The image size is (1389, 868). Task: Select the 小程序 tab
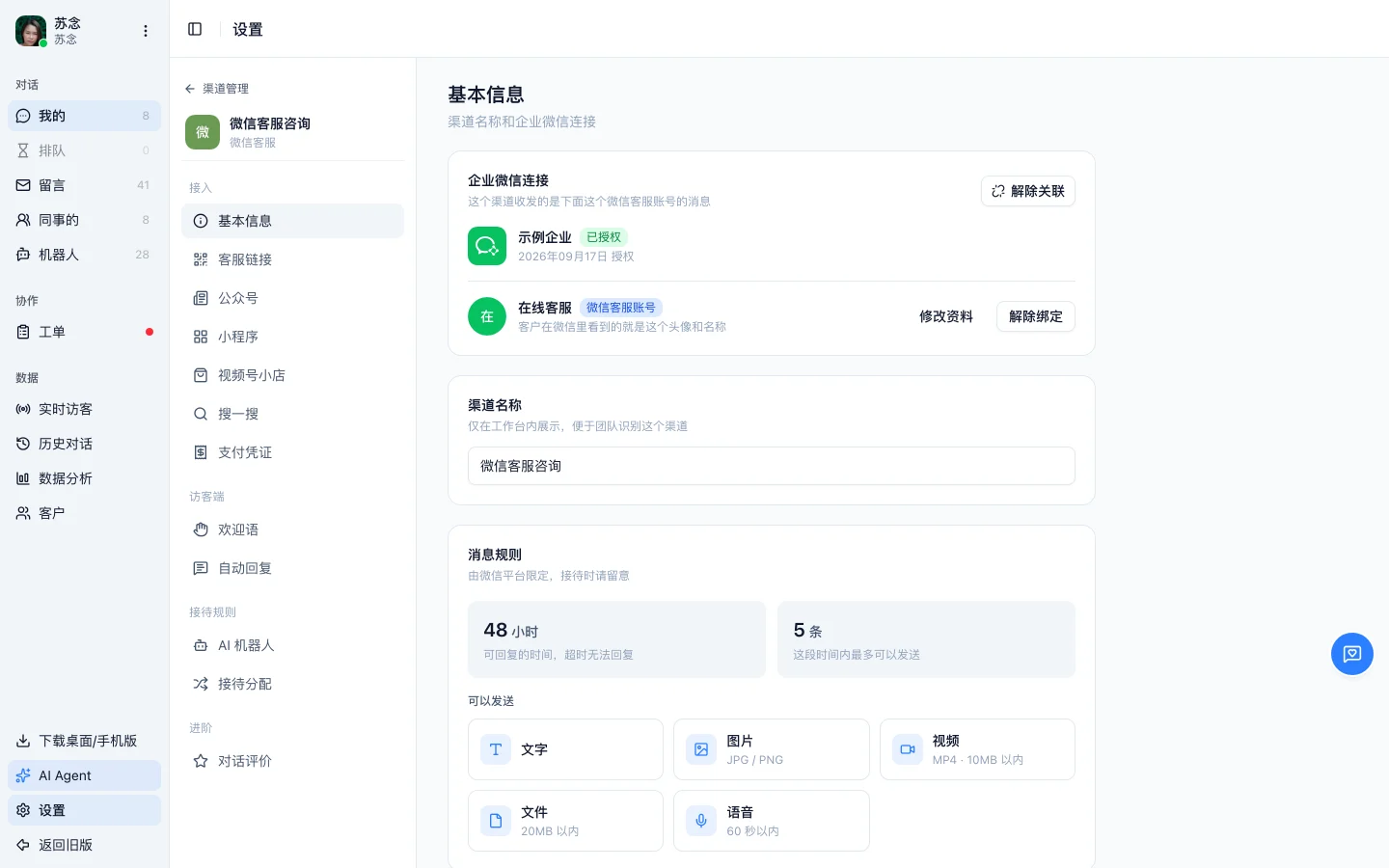[x=292, y=337]
